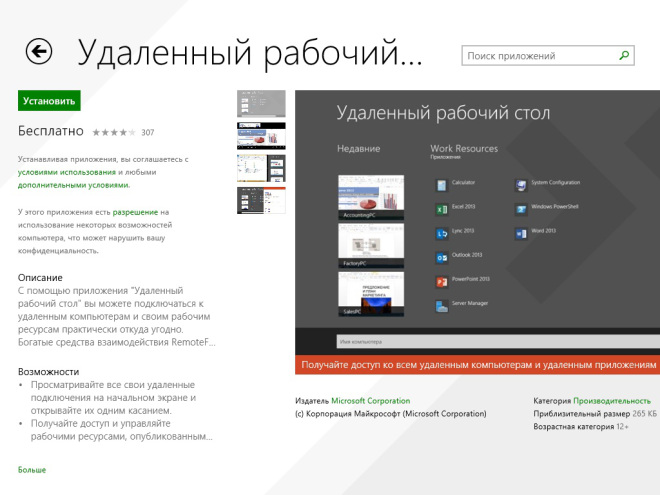Open the Word 2013 icon
This screenshot has width=660, height=495.
point(521,233)
